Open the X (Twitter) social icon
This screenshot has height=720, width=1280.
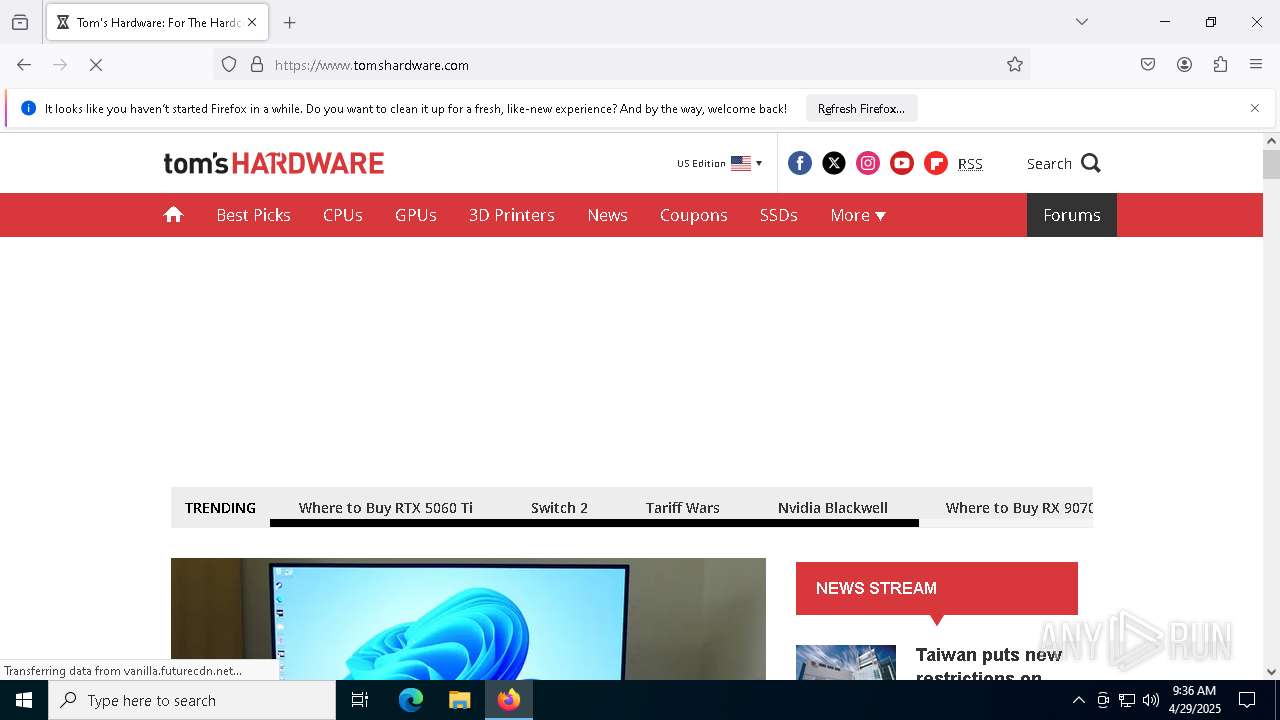click(x=834, y=163)
